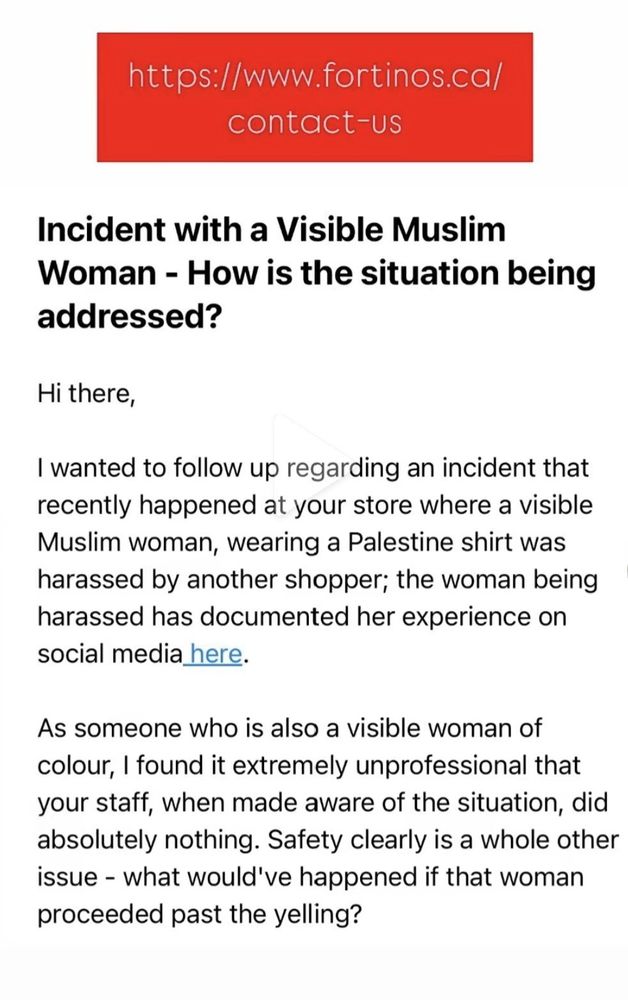628x1000 pixels.
Task: Click the 'Woman - How is the situation' heading line
Action: pyautogui.click(x=316, y=273)
